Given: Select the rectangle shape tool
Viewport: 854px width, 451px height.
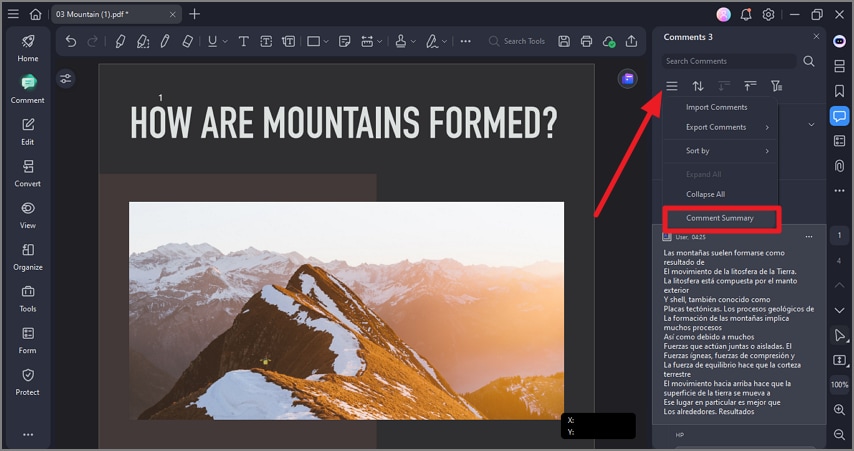Looking at the screenshot, I should click(x=314, y=41).
